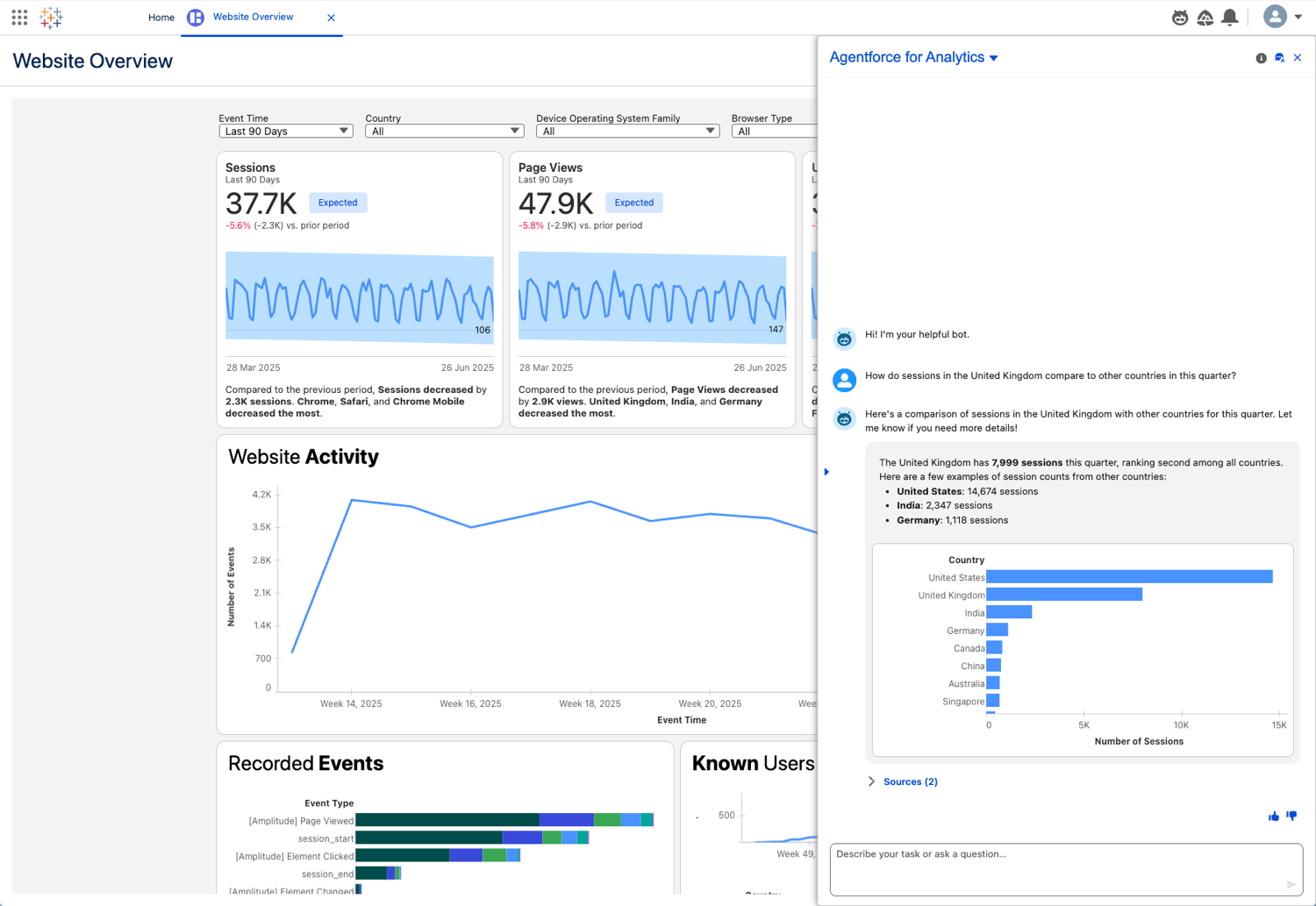Screen dimensions: 1316x906
Task: Click the Week 14, 2025 axis label
Action: pyautogui.click(x=351, y=703)
